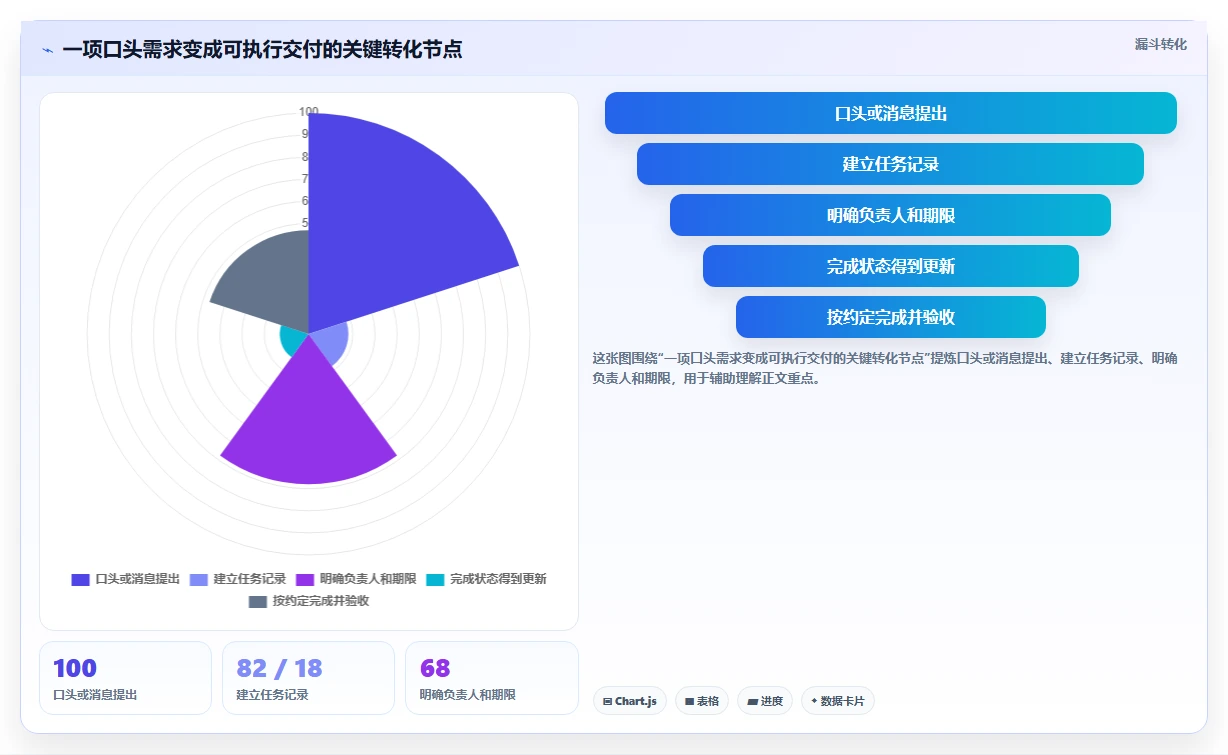Viewport: 1228px width, 755px height.
Task: Click the 表格 tag chip
Action: click(702, 701)
